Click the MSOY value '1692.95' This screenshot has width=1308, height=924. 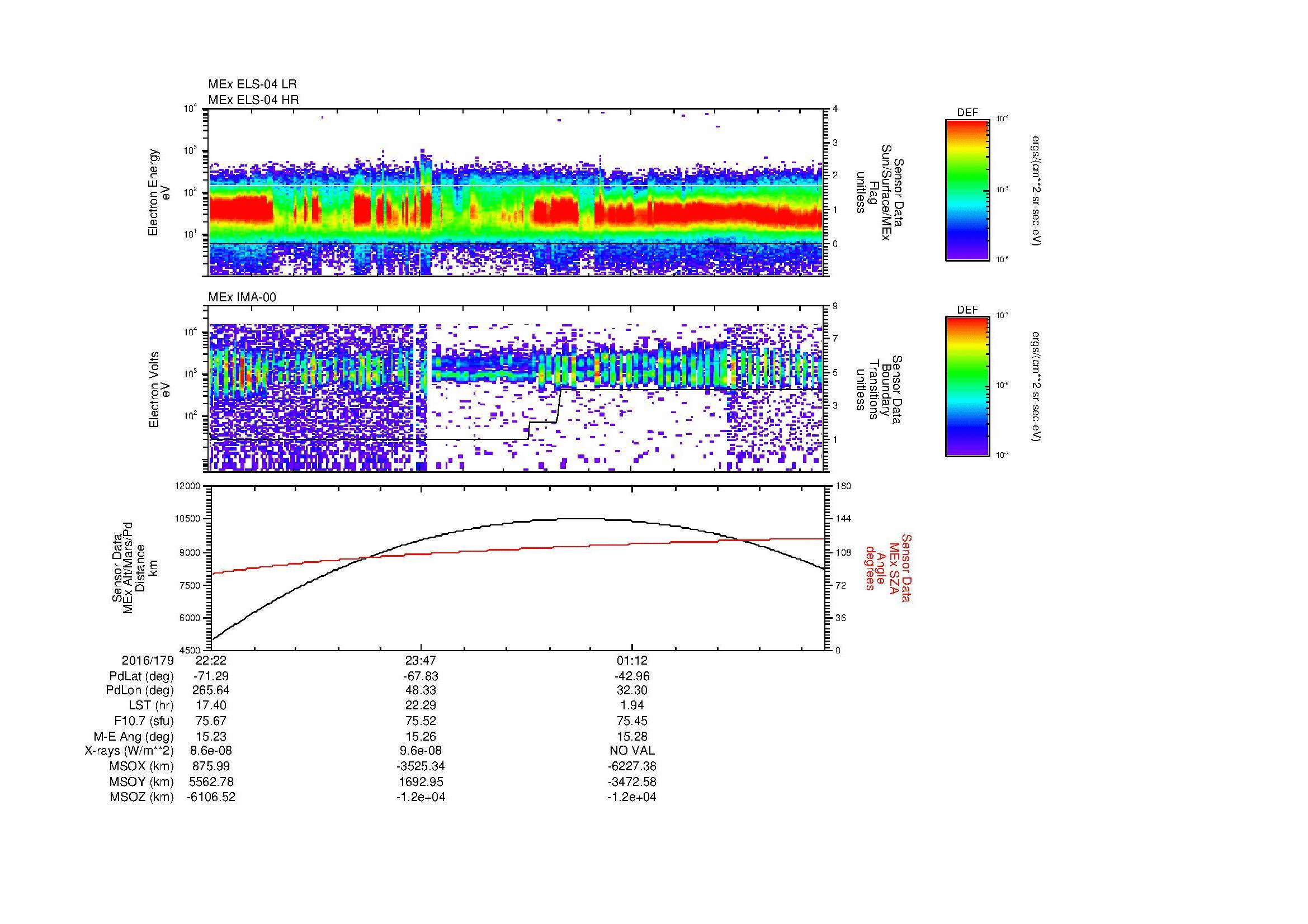click(421, 781)
